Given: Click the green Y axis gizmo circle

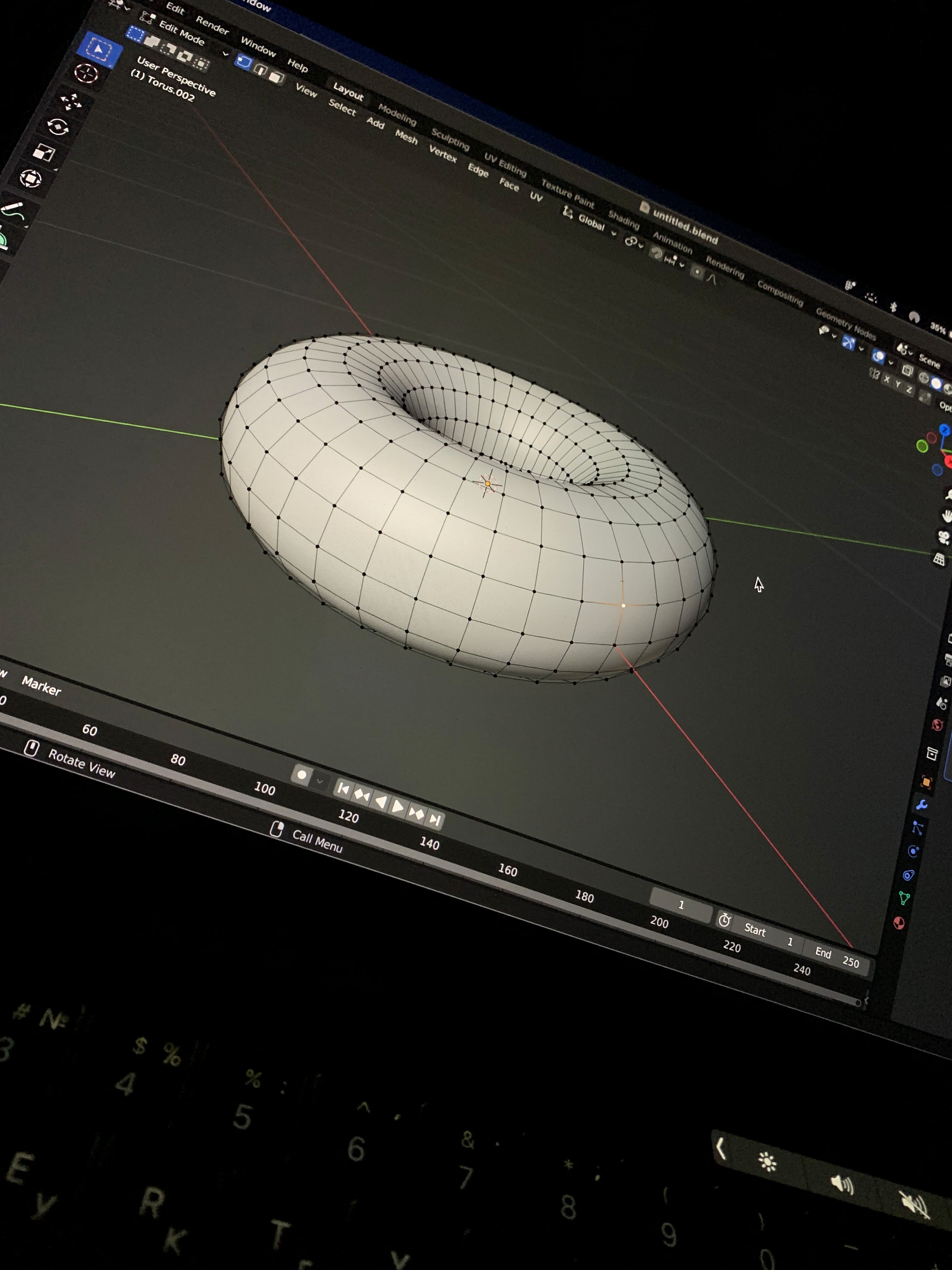Looking at the screenshot, I should click(922, 446).
